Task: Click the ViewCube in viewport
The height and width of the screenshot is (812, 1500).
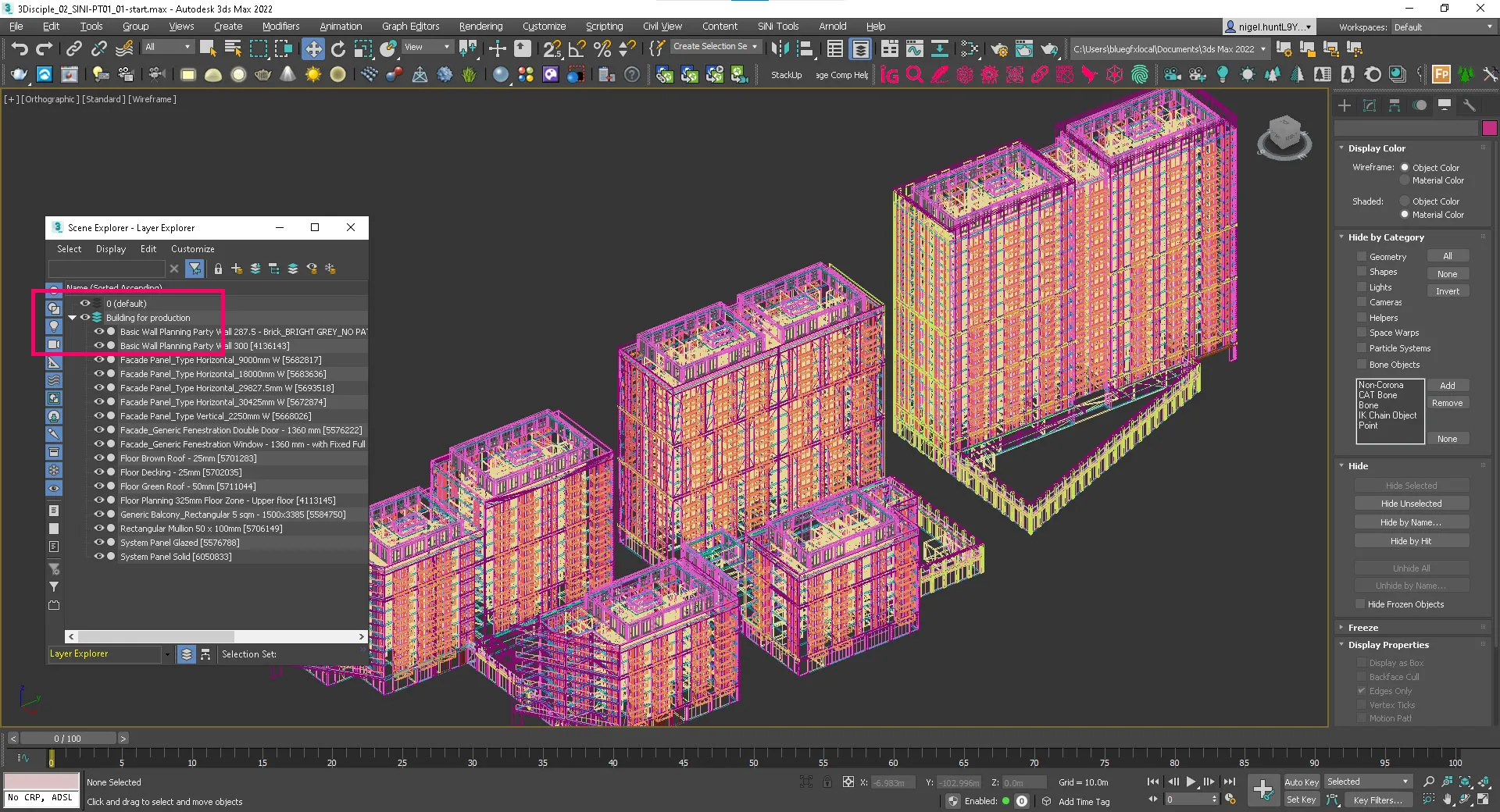Action: point(1284,137)
